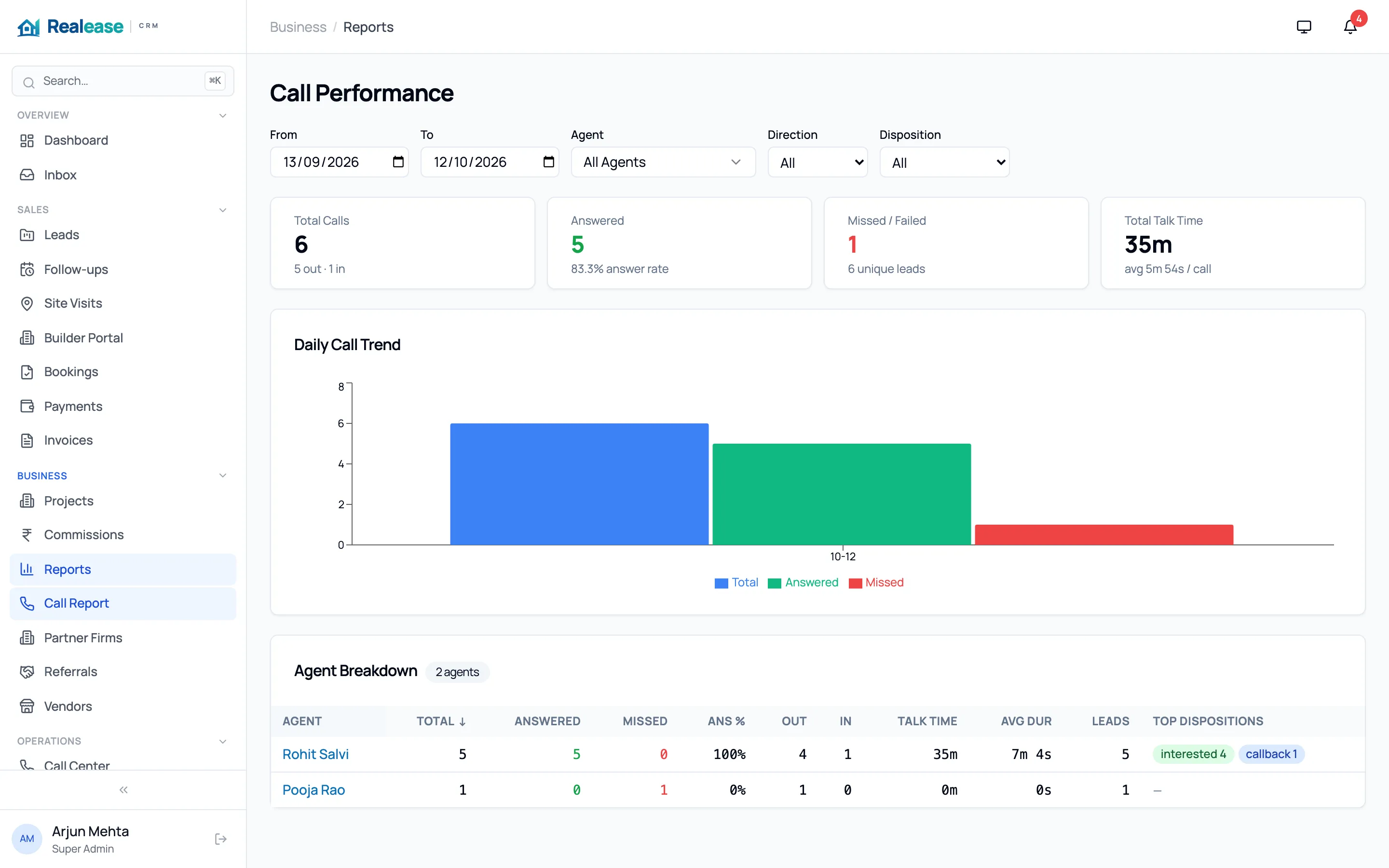Sort table by Total column header

click(441, 721)
